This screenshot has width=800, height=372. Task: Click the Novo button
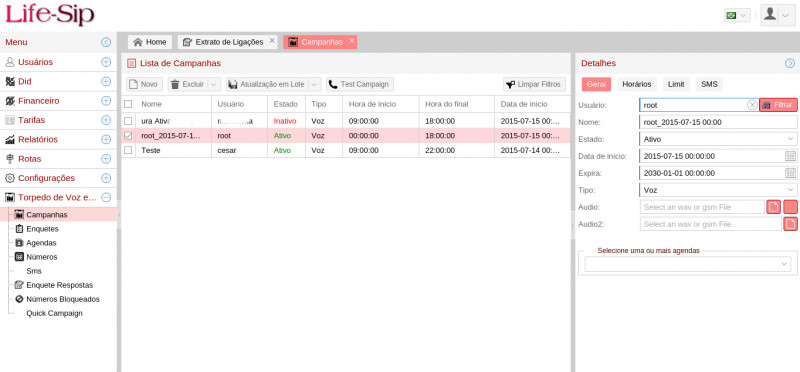tap(144, 84)
